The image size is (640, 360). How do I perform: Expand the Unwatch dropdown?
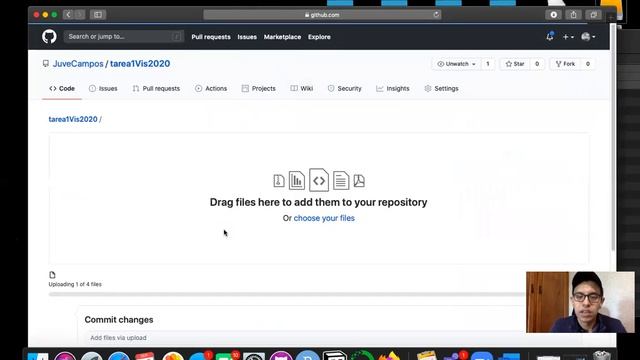point(456,64)
